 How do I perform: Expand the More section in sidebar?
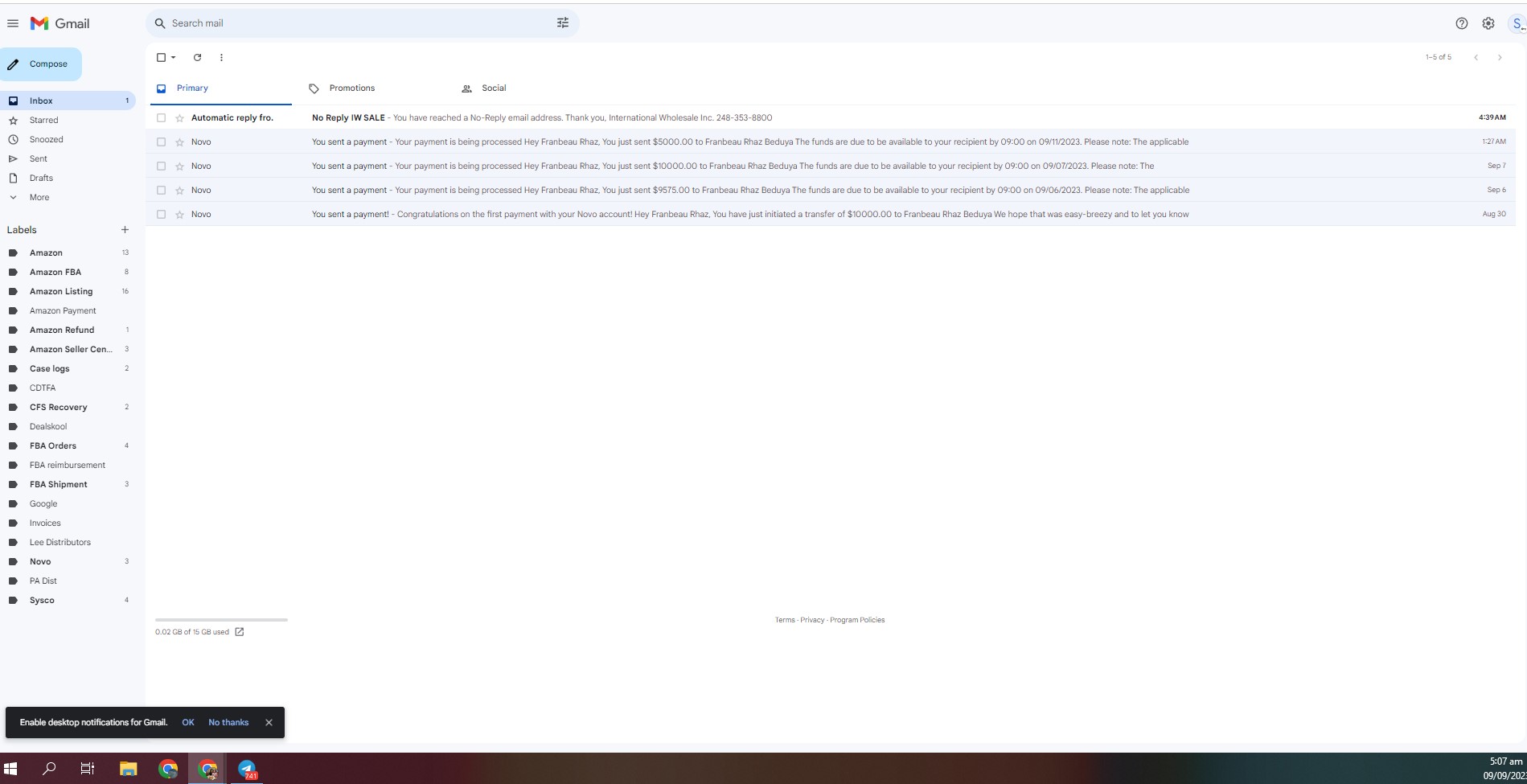[39, 197]
